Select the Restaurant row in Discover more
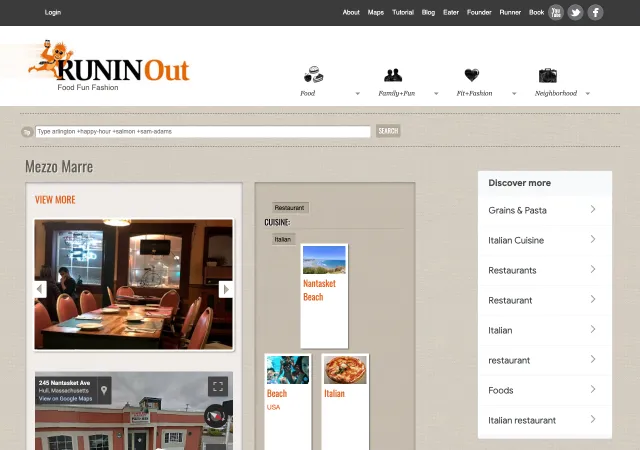 [545, 300]
